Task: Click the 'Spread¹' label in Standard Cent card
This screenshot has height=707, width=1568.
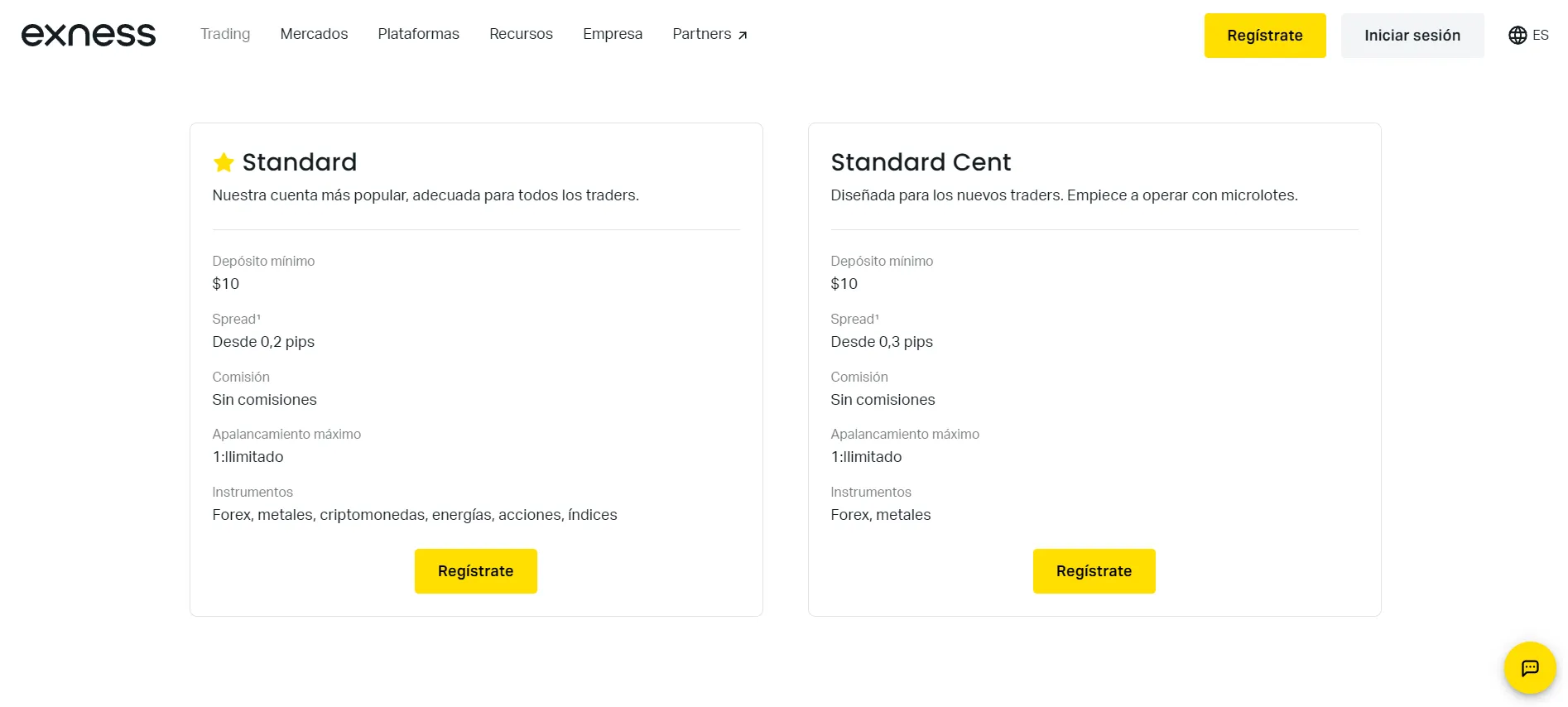Action: tap(855, 319)
